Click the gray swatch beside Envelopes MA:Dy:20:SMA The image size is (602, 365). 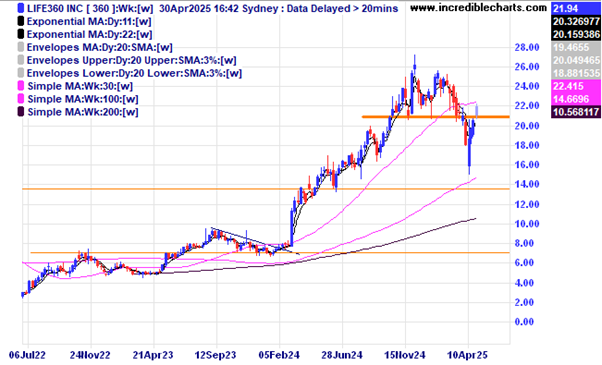coord(21,48)
